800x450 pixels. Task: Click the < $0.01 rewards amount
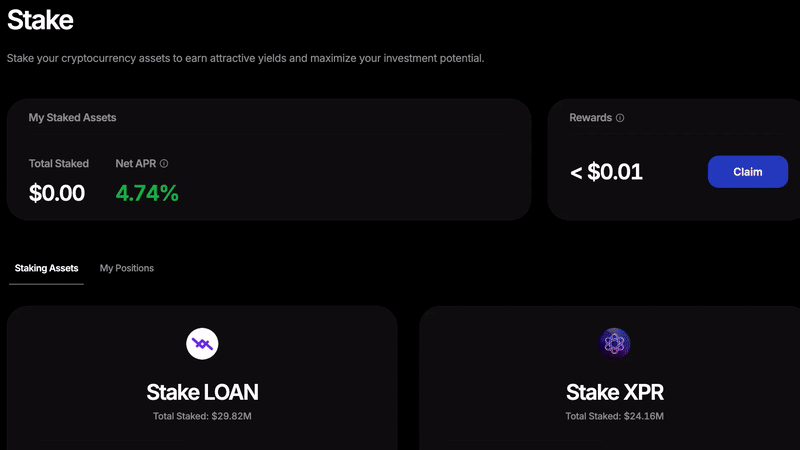point(606,172)
